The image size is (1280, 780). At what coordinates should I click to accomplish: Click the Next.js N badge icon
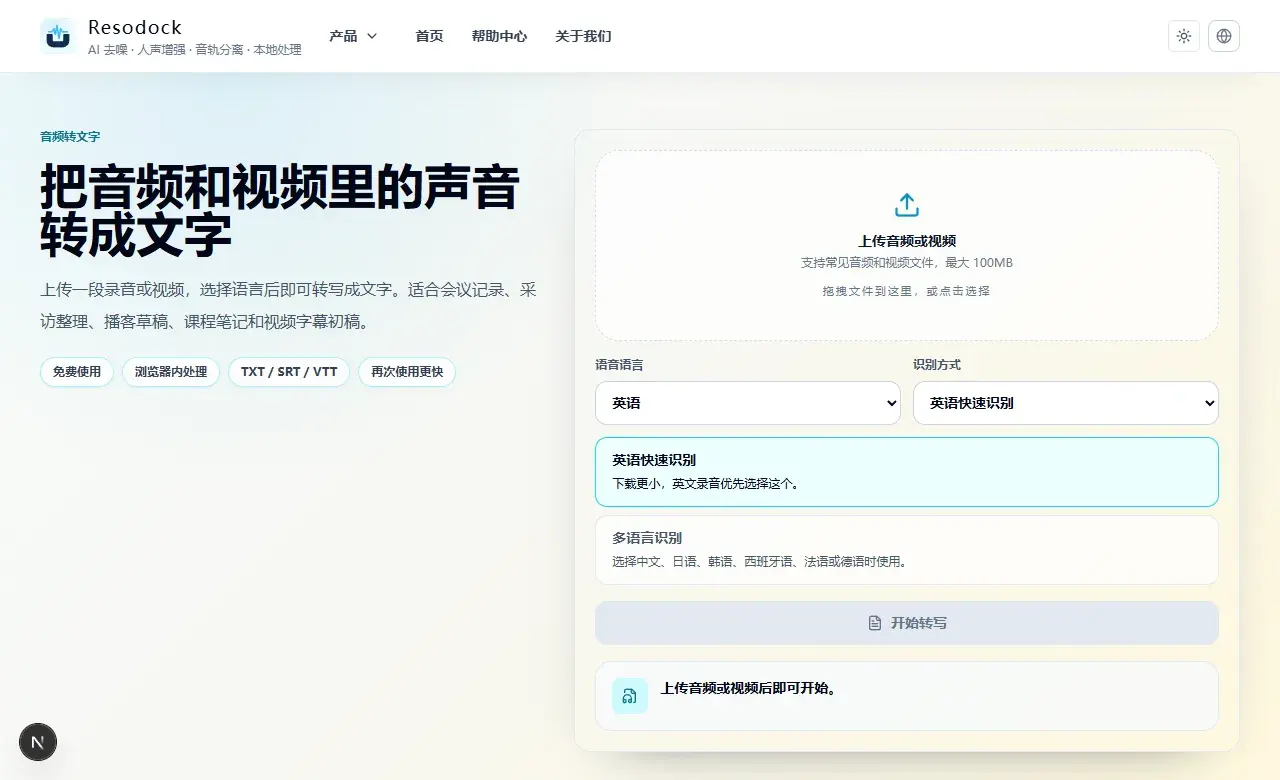point(38,742)
